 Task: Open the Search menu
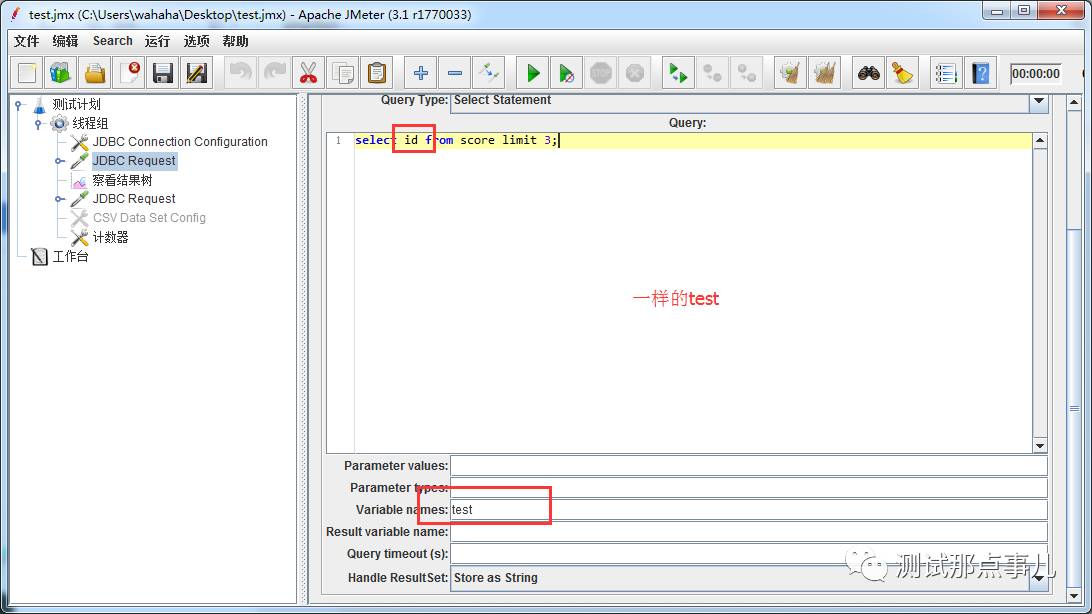[x=113, y=41]
